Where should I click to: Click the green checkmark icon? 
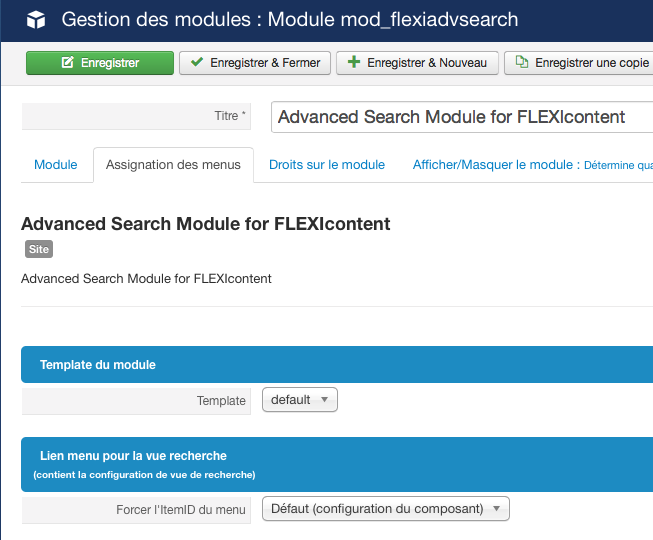point(197,62)
